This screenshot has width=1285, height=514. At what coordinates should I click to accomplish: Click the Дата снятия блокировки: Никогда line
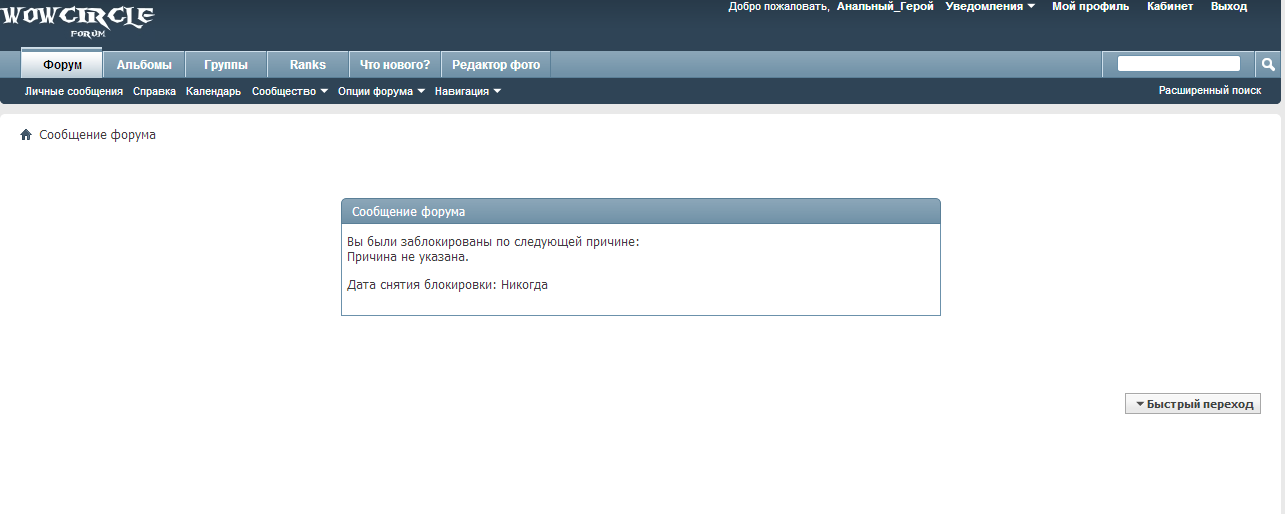(447, 285)
